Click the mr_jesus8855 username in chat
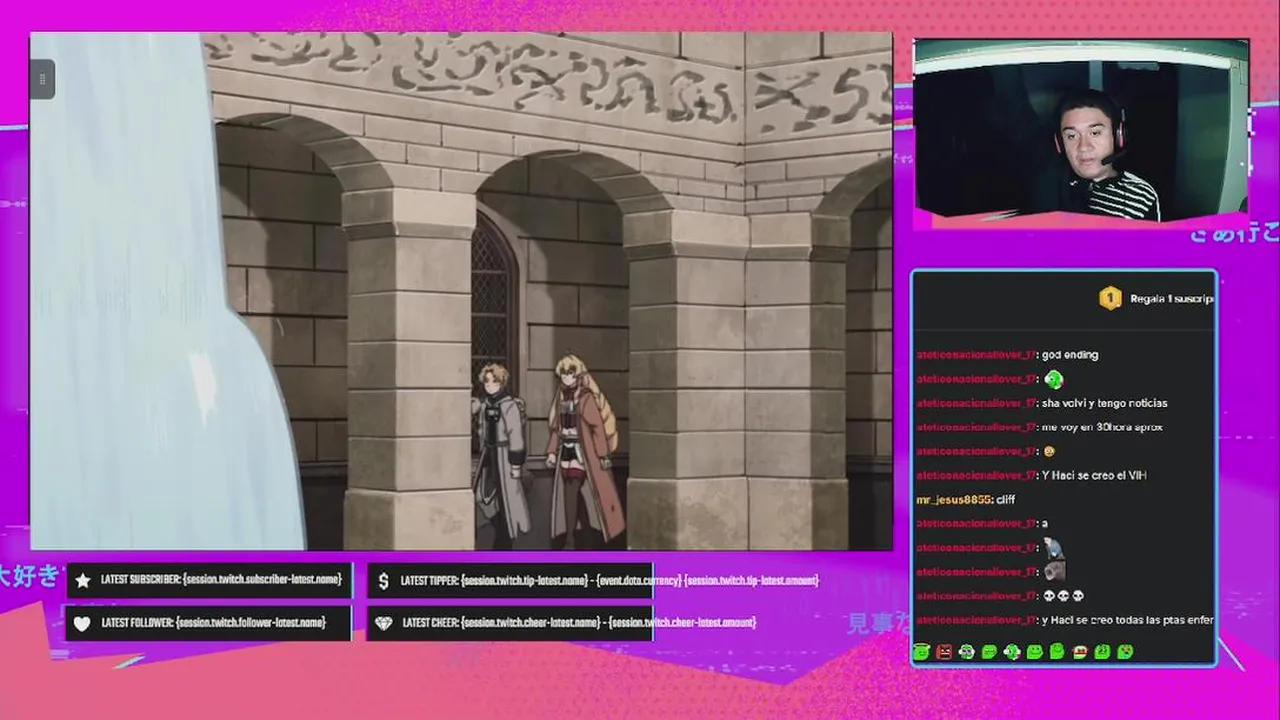 [x=953, y=499]
